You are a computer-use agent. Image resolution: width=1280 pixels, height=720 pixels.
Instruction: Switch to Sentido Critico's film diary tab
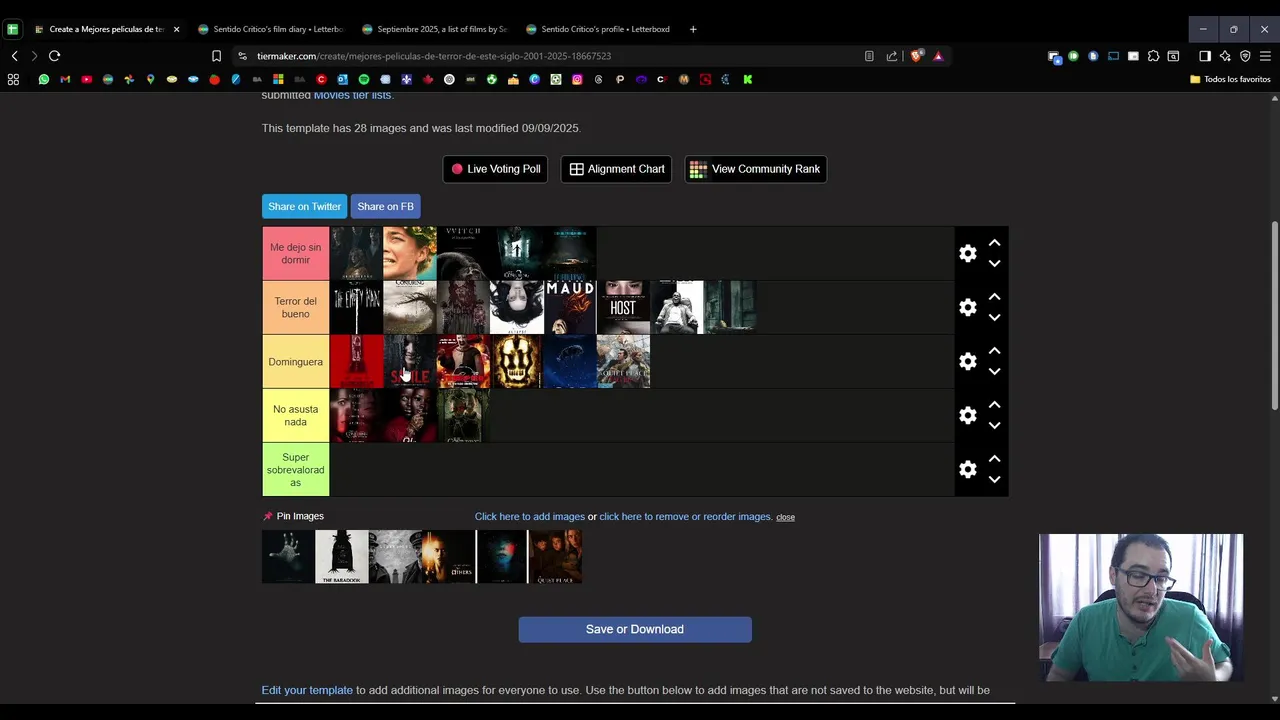click(270, 29)
